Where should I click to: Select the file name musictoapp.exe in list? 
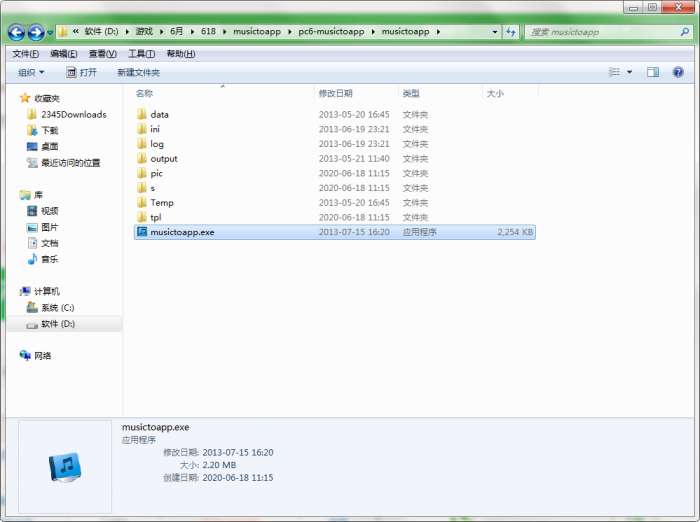[182, 232]
